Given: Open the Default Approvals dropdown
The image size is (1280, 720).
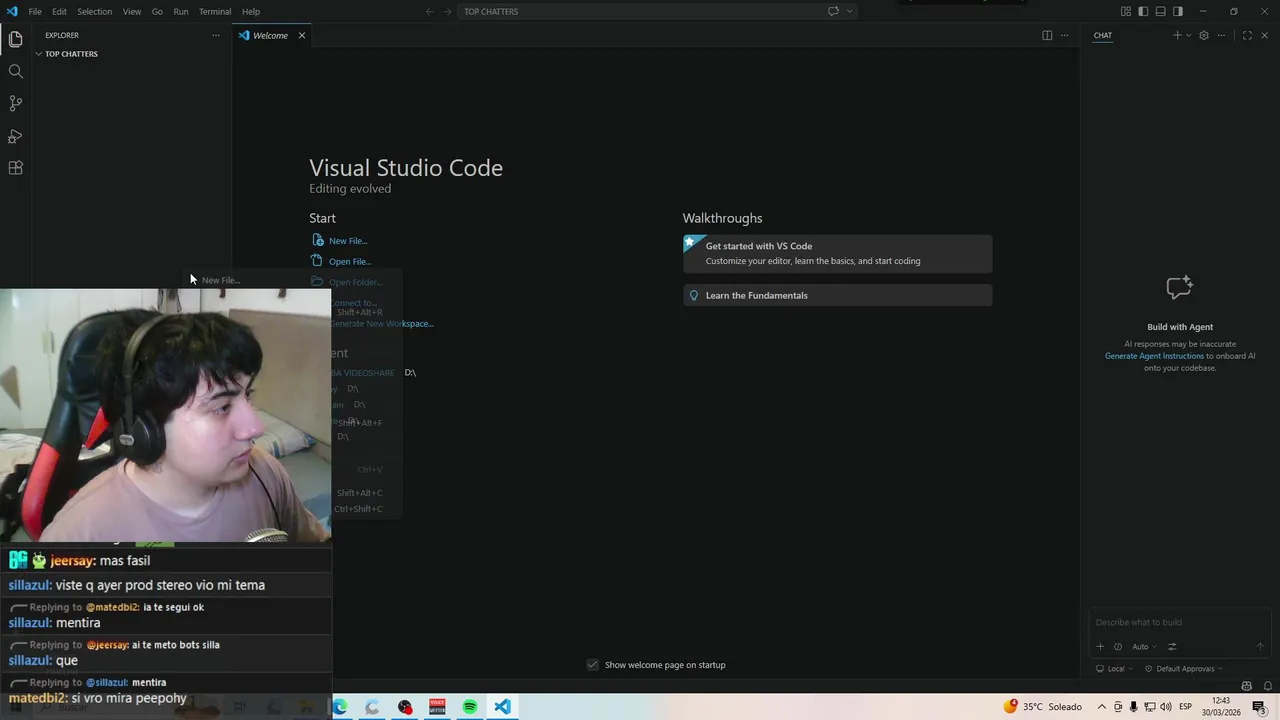Looking at the screenshot, I should point(1184,669).
